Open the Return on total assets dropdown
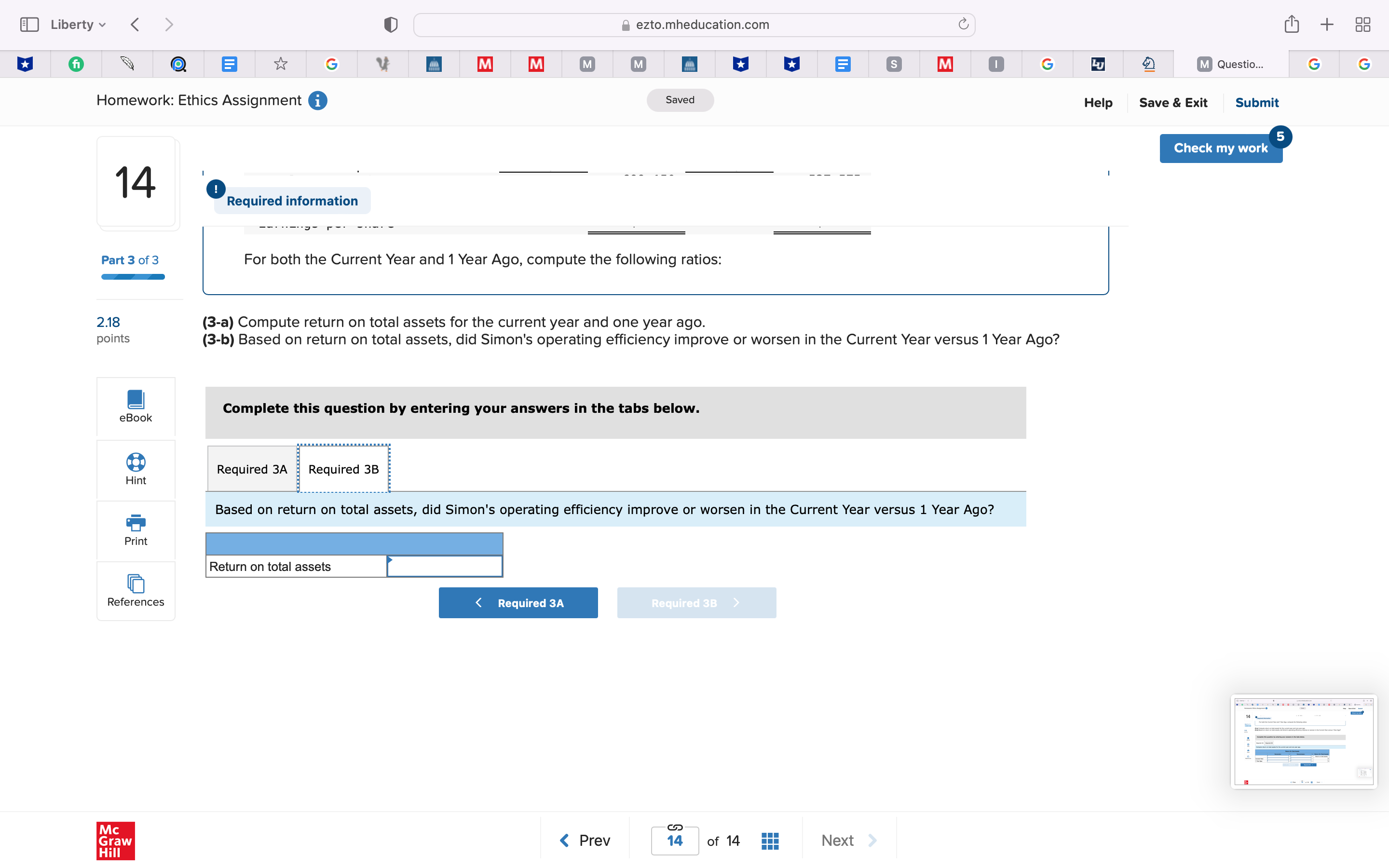This screenshot has width=1389, height=868. click(x=444, y=567)
